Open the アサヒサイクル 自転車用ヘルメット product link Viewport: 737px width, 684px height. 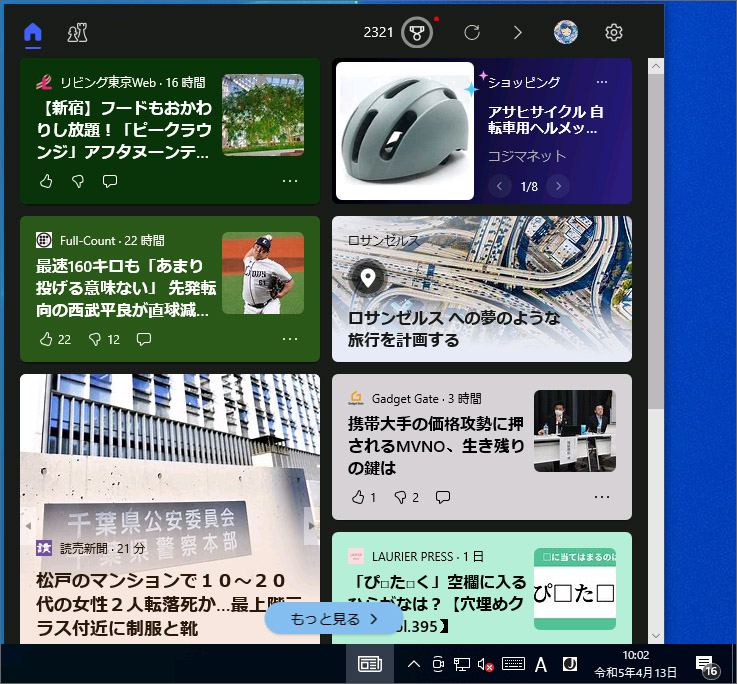coord(545,119)
